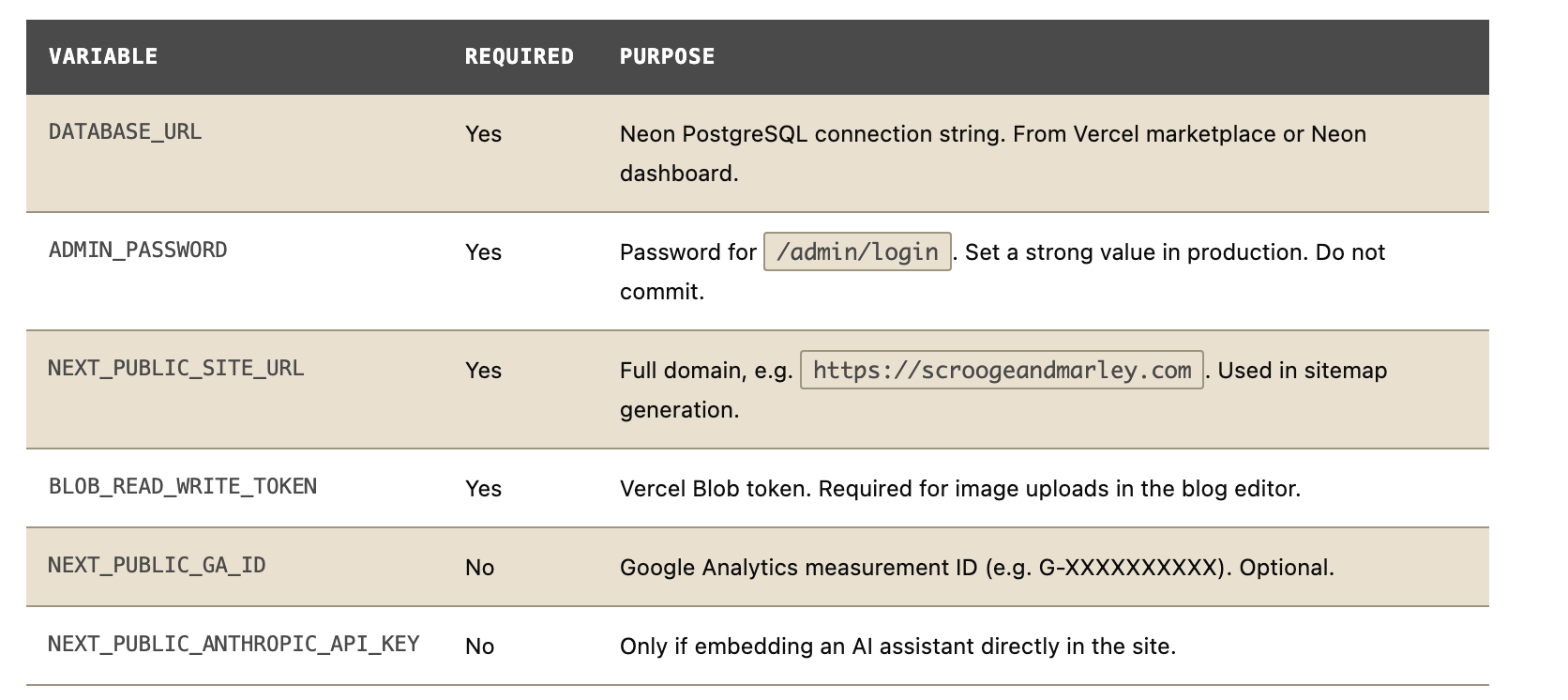This screenshot has height=700, width=1568.
Task: Click the No value for NEXT_PUBLIC_ANTHROPIC_API_KEY
Action: pos(479,647)
